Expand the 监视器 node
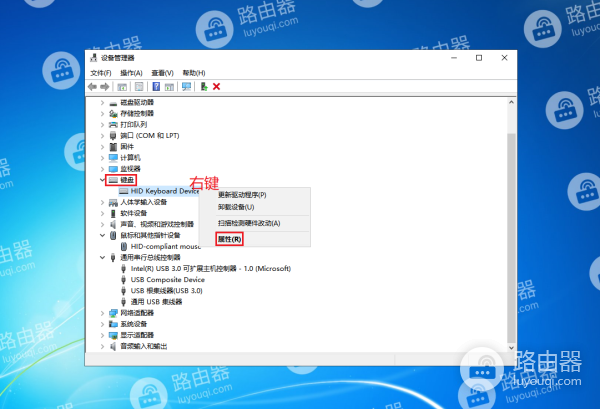 102,169
